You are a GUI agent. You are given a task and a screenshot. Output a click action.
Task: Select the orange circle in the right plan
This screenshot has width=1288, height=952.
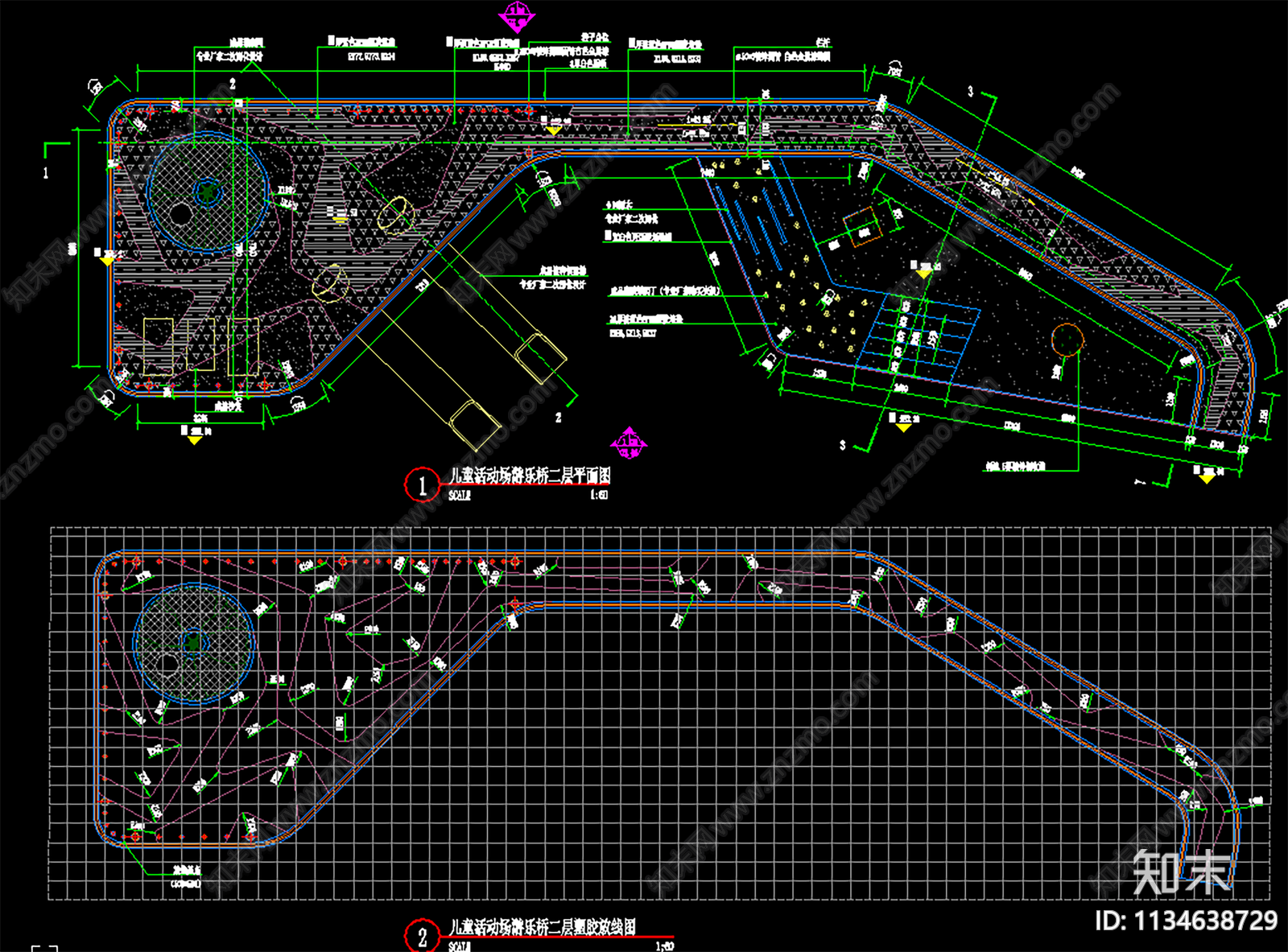pyautogui.click(x=1067, y=340)
